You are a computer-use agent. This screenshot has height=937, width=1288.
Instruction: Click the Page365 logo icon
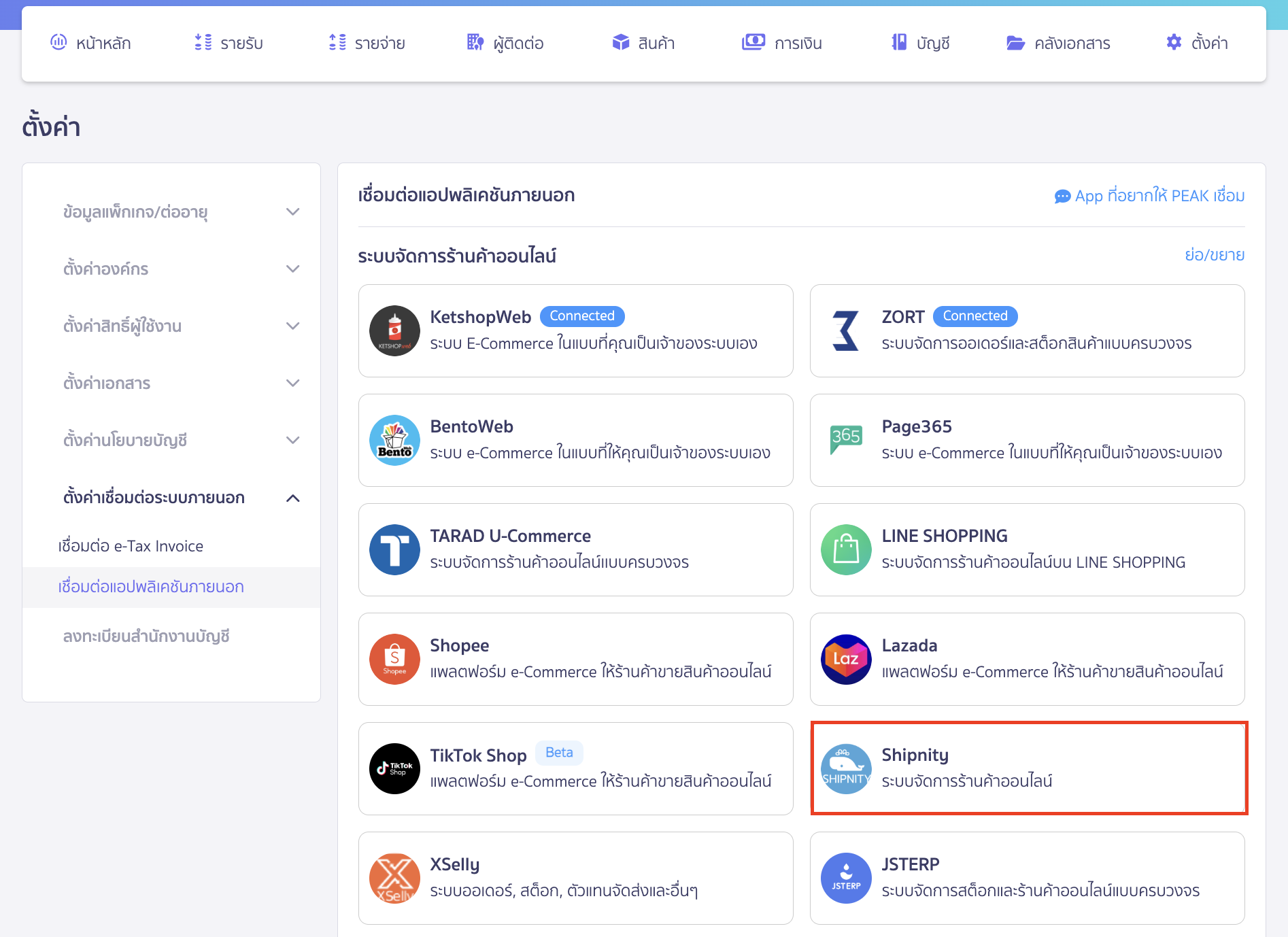coord(846,440)
